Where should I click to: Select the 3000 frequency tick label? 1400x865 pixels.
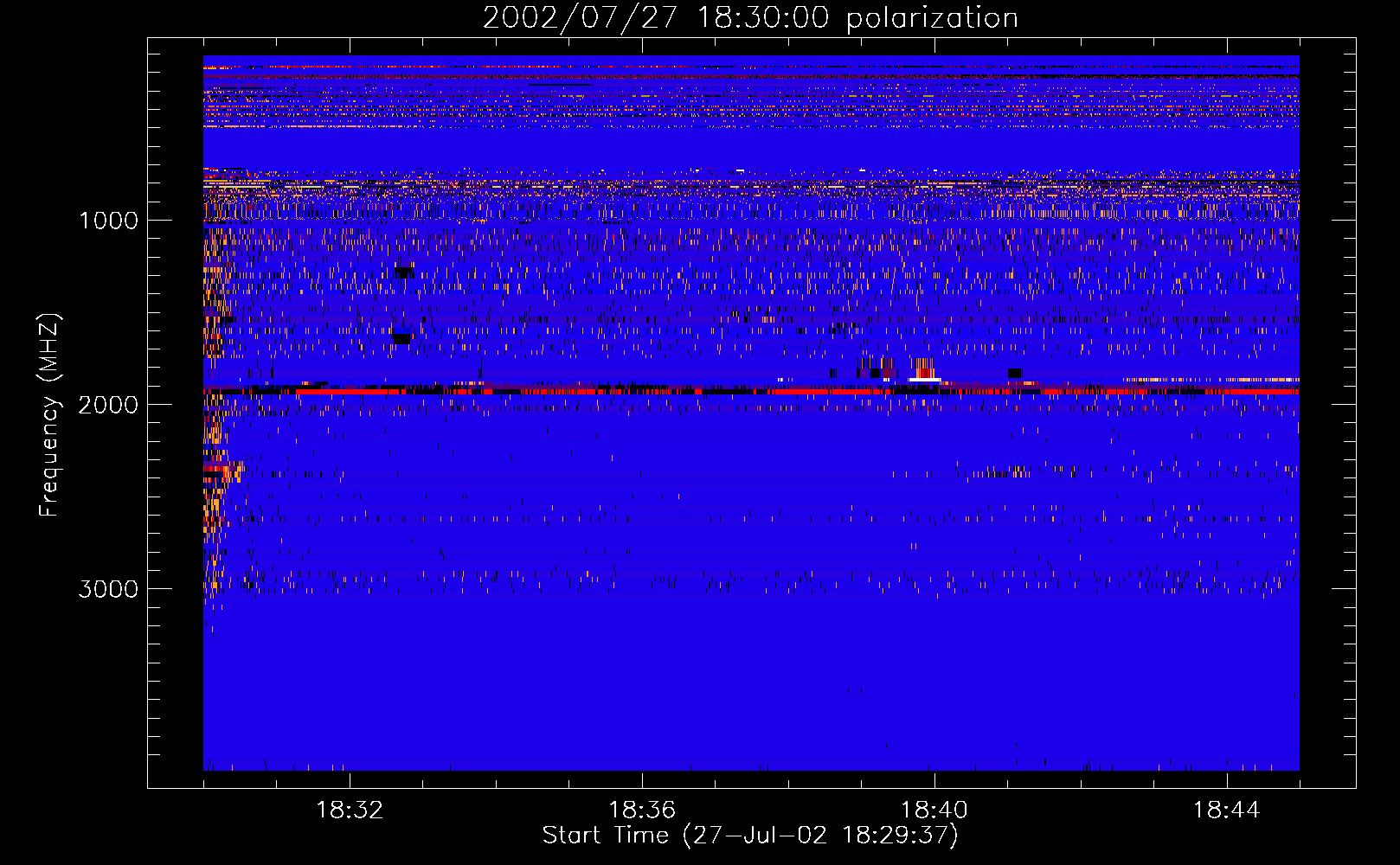tap(108, 589)
